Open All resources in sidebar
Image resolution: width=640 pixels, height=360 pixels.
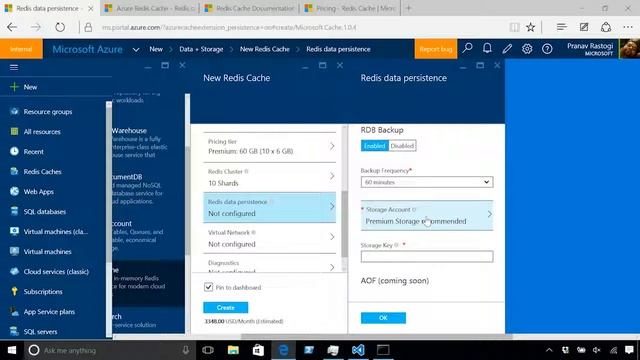(x=42, y=131)
